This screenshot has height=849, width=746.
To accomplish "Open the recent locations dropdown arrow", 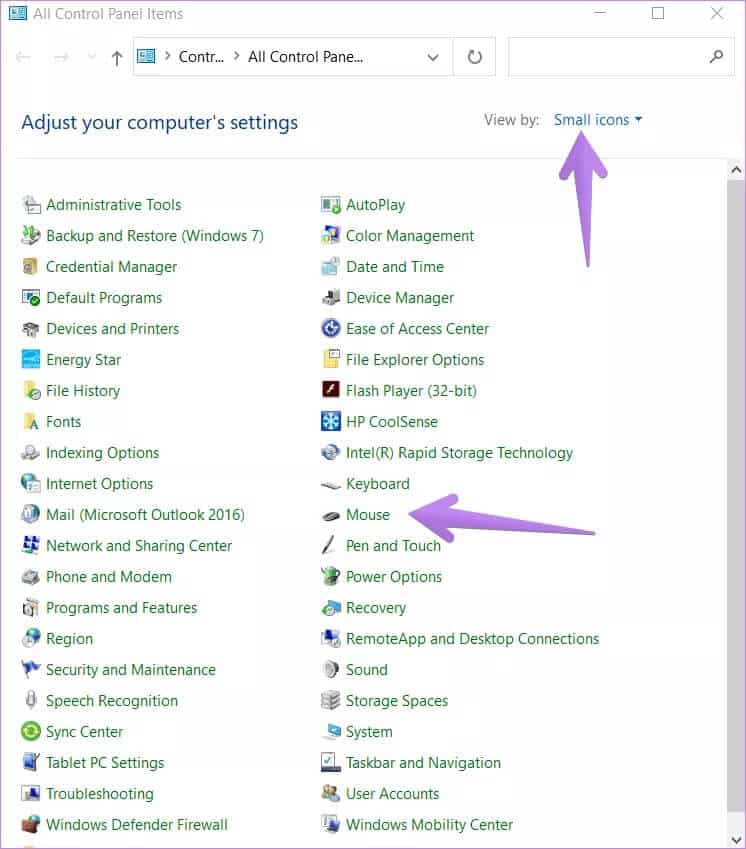I will (91, 57).
